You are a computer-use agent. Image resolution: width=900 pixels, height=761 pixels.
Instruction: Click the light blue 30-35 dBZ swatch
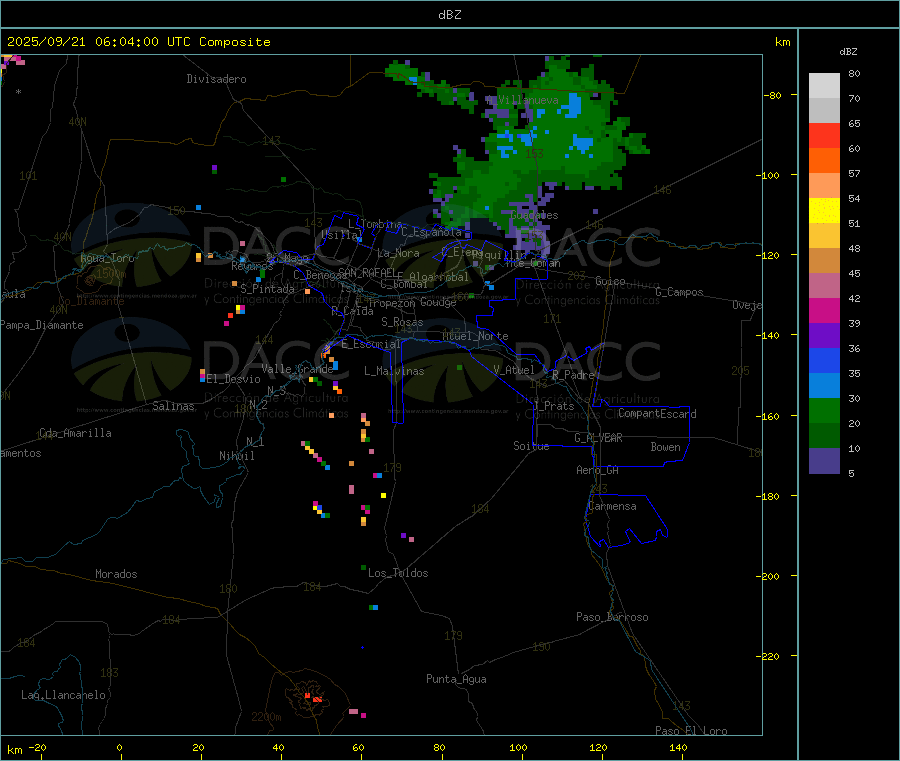824,386
